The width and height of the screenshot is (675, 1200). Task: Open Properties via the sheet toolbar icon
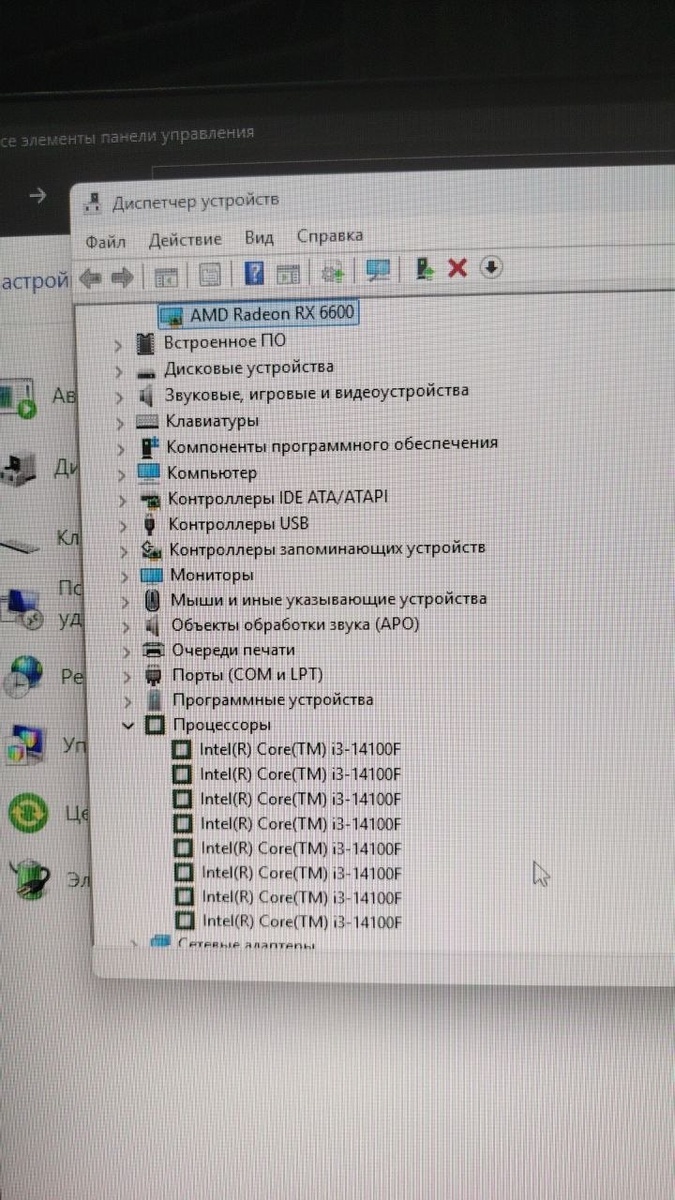208,275
